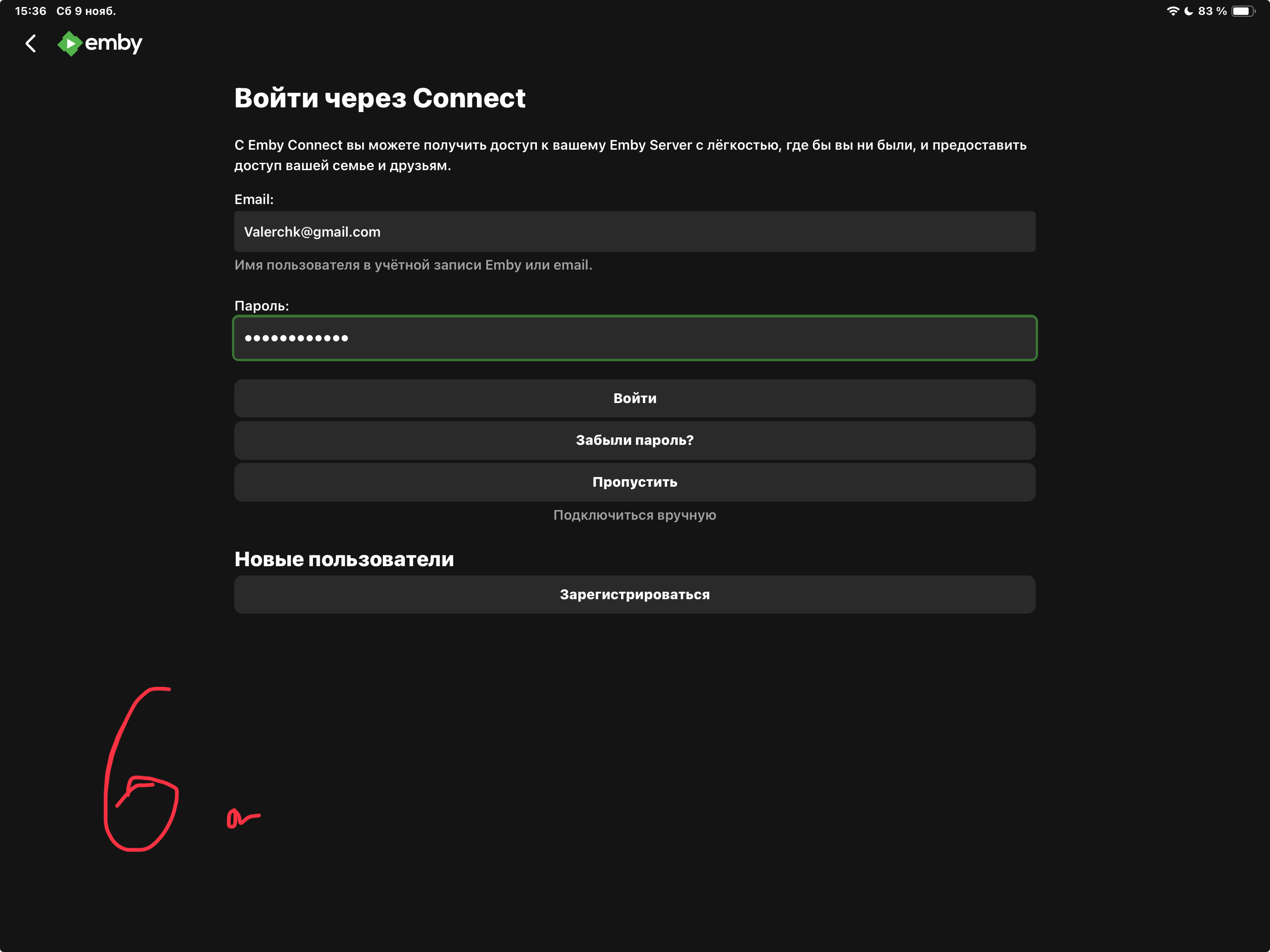The image size is (1270, 952).
Task: Tap the Do Not Disturb moon icon
Action: click(x=1188, y=11)
